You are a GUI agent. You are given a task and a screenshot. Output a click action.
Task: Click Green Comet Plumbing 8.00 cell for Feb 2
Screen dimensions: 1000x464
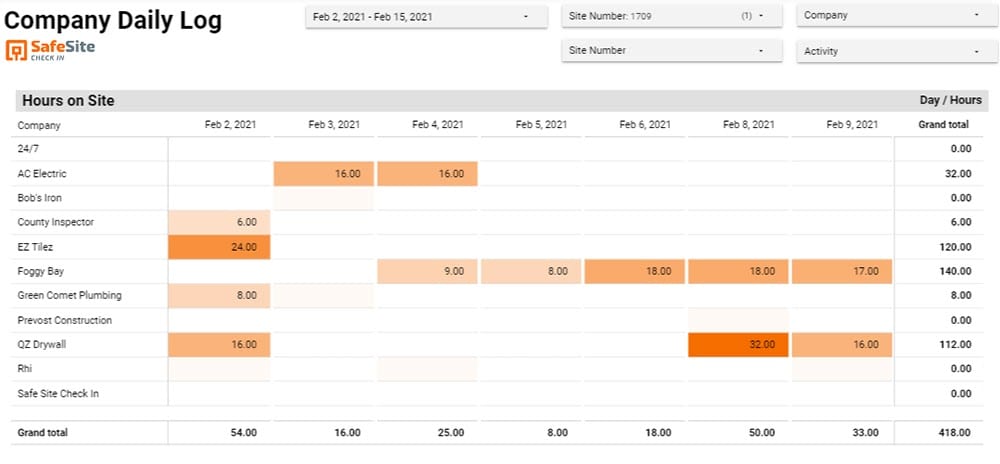(219, 296)
